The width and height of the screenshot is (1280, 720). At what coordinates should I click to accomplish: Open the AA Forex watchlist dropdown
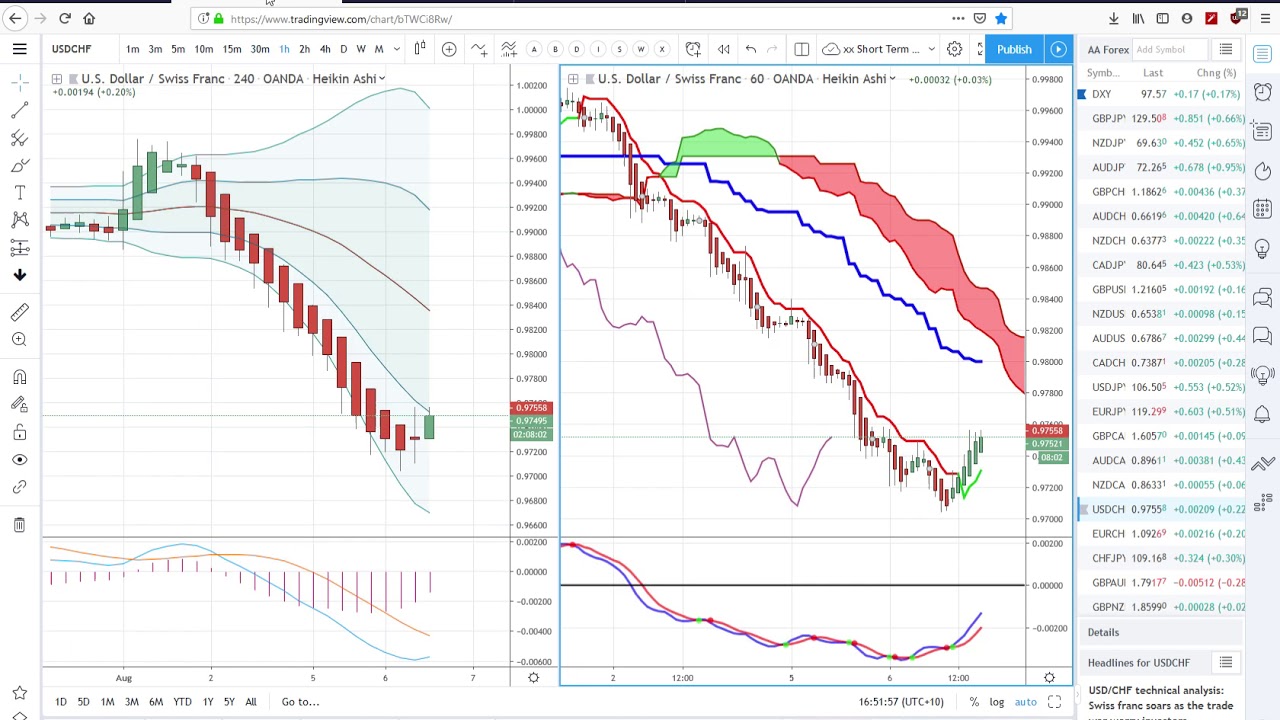point(1108,49)
